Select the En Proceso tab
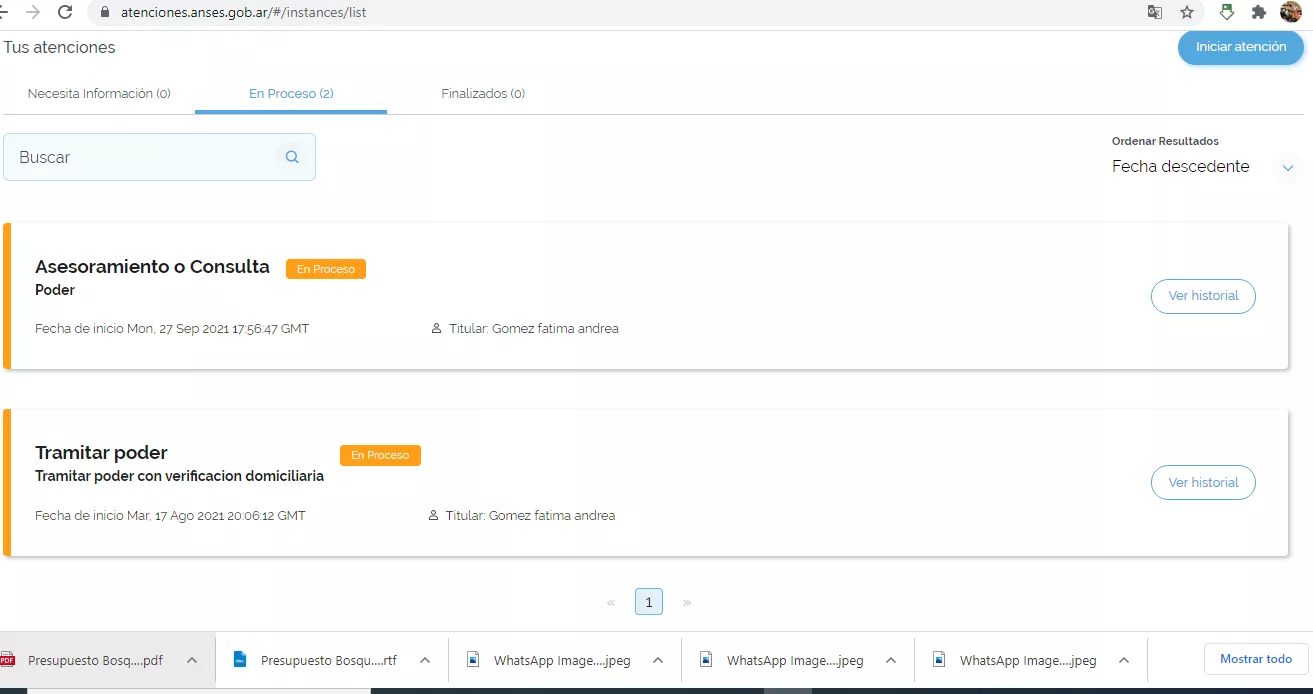 (x=291, y=94)
